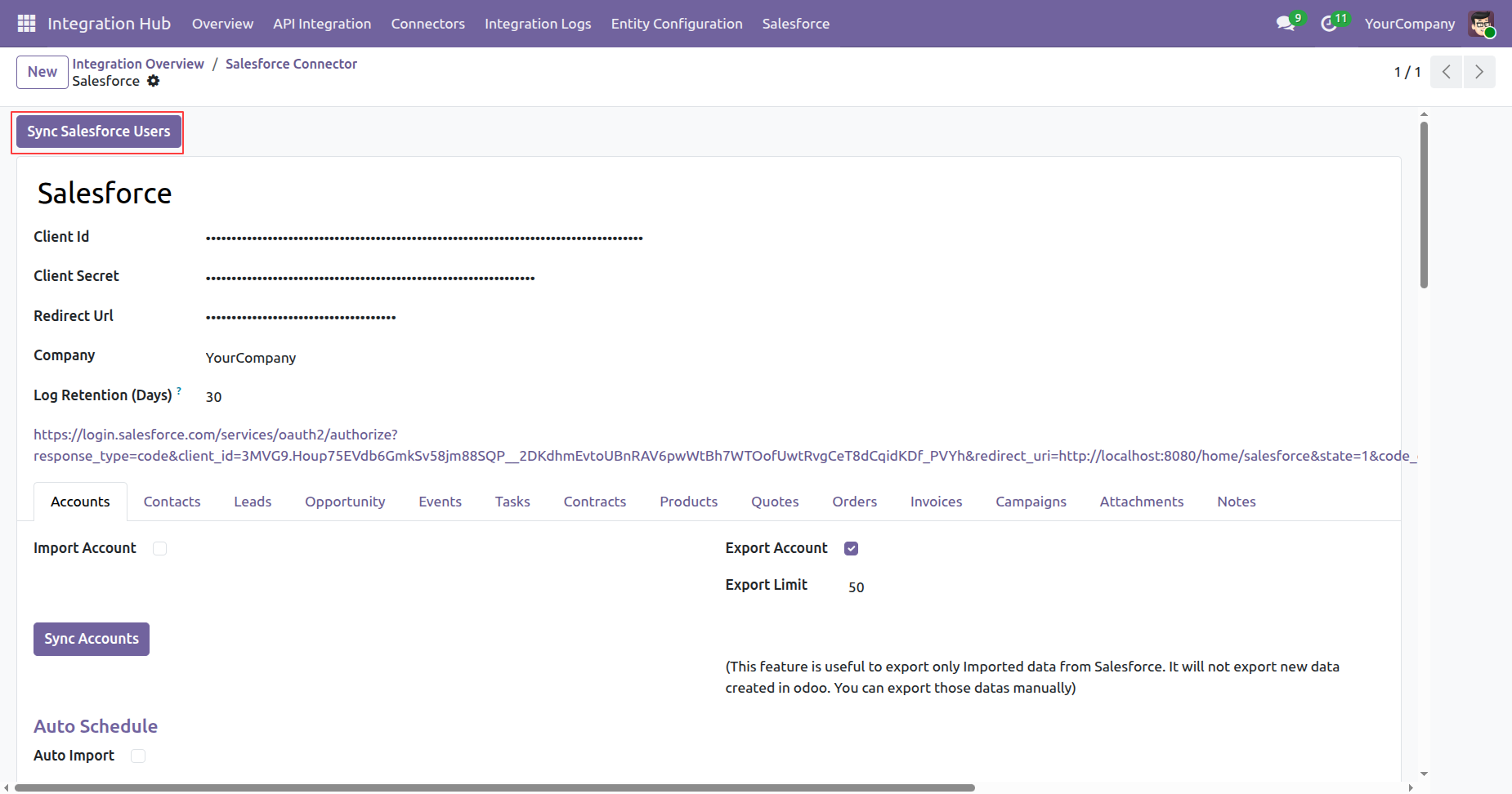Open the API Integration menu

[322, 24]
